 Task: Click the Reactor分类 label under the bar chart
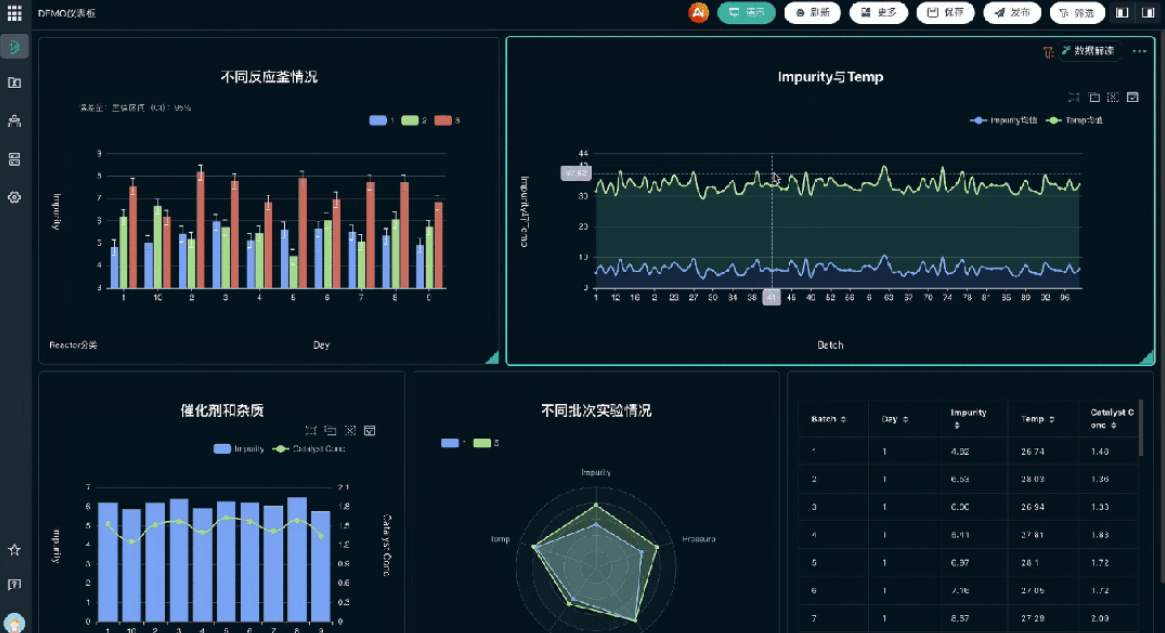(x=73, y=345)
